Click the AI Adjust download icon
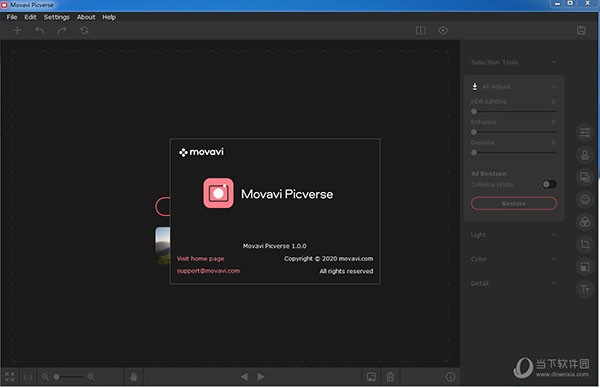The width and height of the screenshot is (600, 388). pos(474,86)
